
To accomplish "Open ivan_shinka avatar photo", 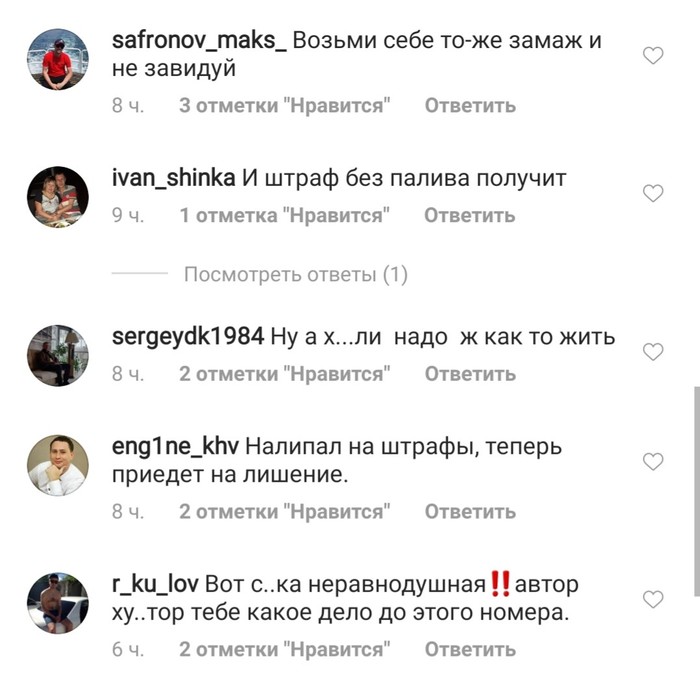I will pos(58,197).
